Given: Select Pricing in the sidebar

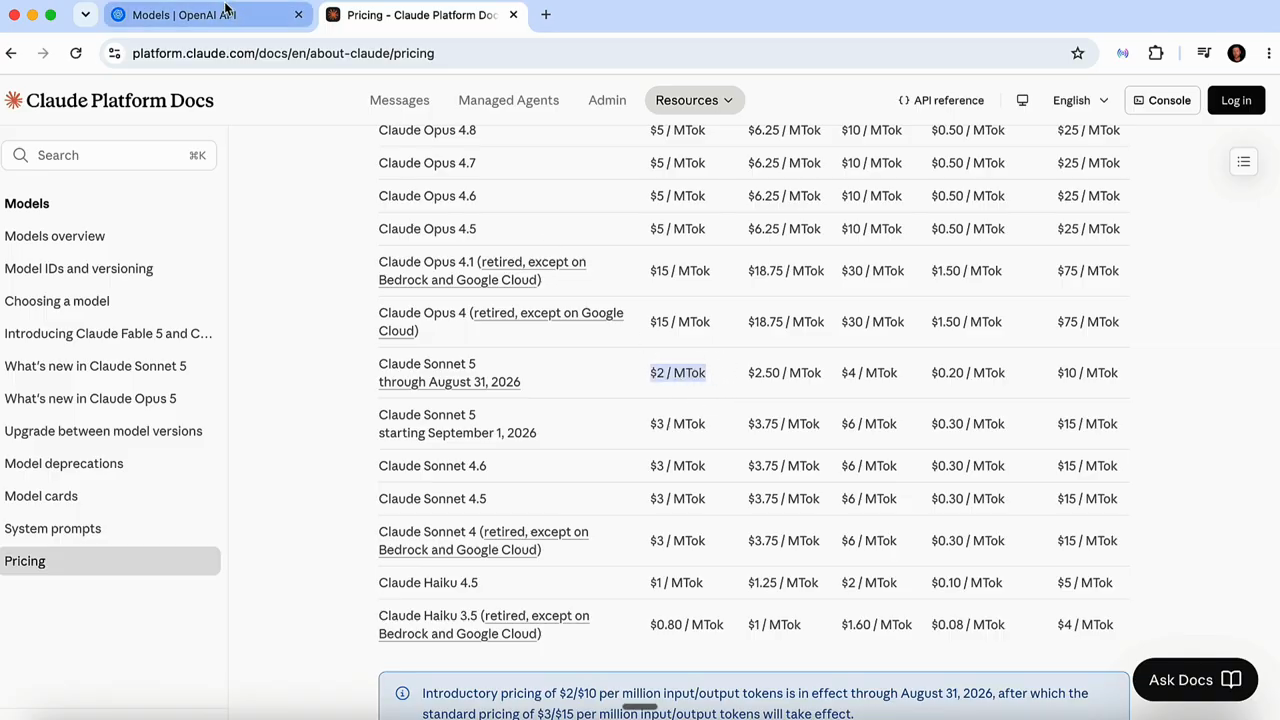Looking at the screenshot, I should click(110, 561).
